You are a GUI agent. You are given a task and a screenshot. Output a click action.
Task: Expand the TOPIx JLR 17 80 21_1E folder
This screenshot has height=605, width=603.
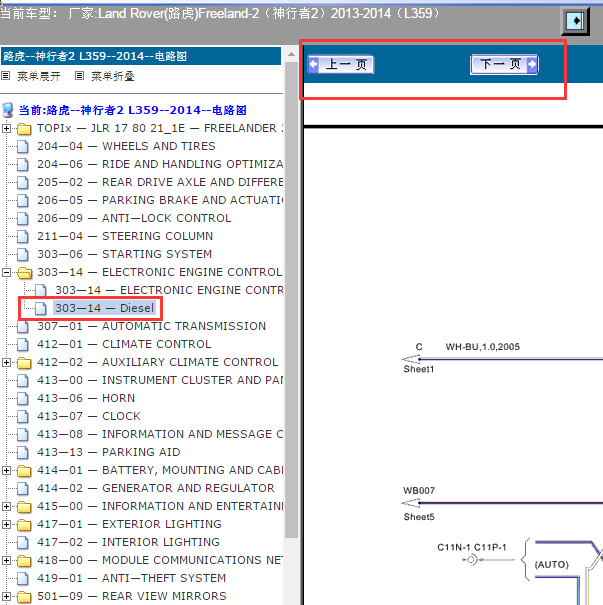[6, 128]
